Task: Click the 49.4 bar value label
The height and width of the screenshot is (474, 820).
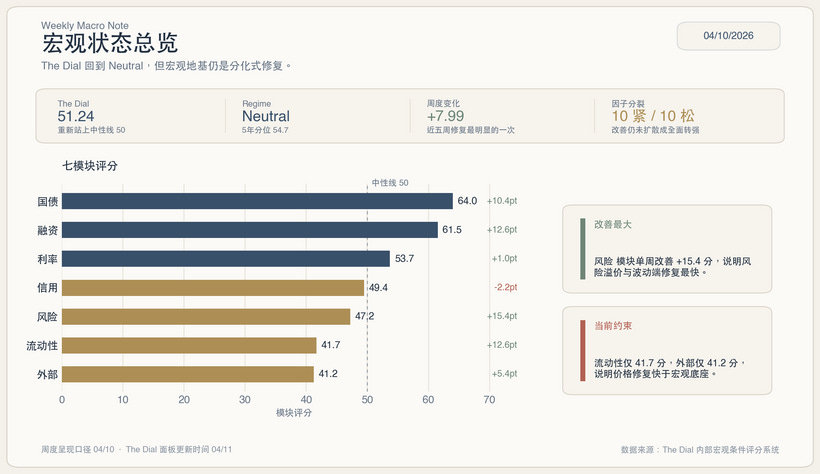Action: click(x=378, y=287)
